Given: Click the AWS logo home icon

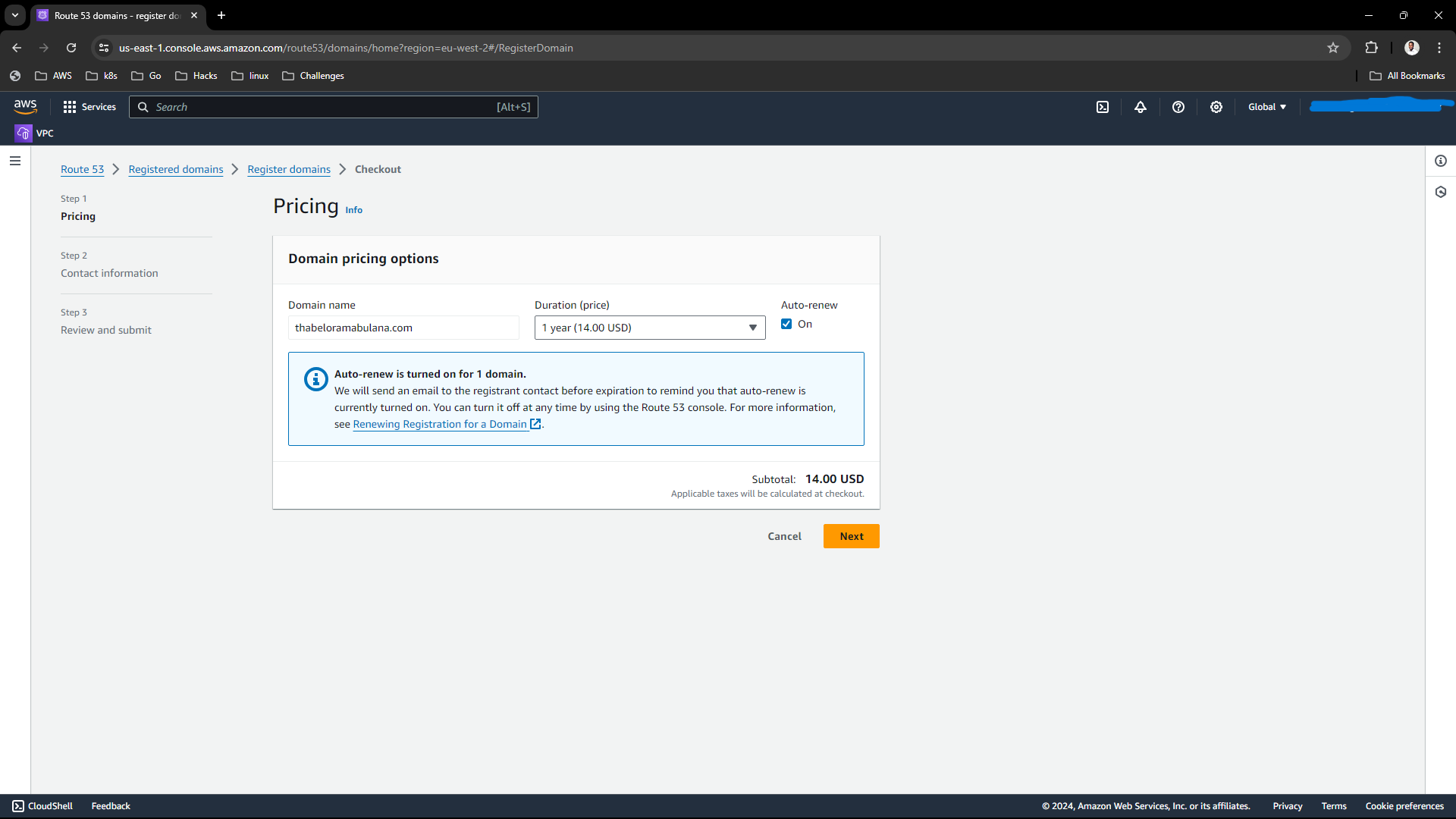Looking at the screenshot, I should pos(25,107).
